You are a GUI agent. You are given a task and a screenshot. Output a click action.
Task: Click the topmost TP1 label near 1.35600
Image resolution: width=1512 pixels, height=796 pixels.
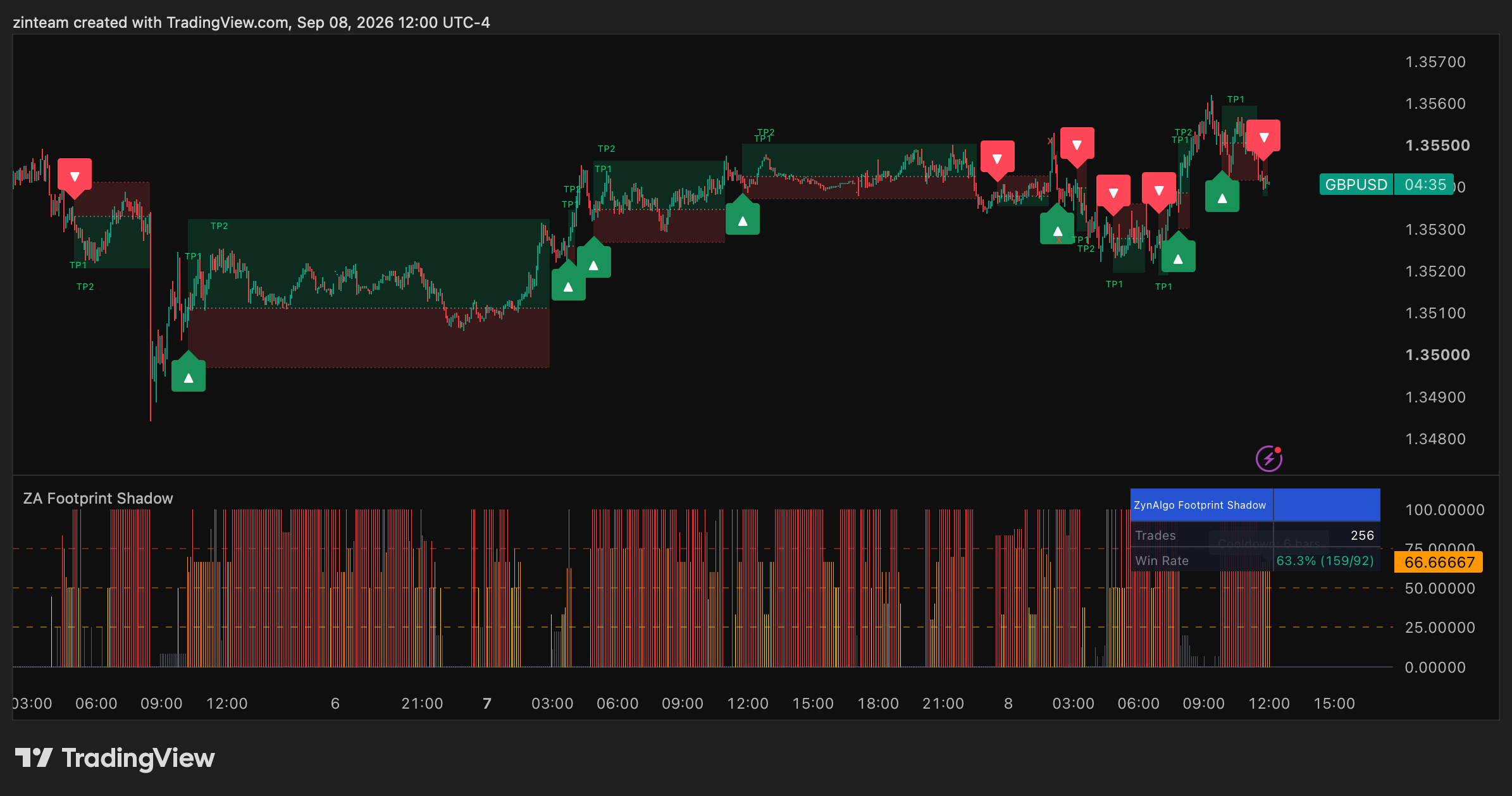point(1236,99)
